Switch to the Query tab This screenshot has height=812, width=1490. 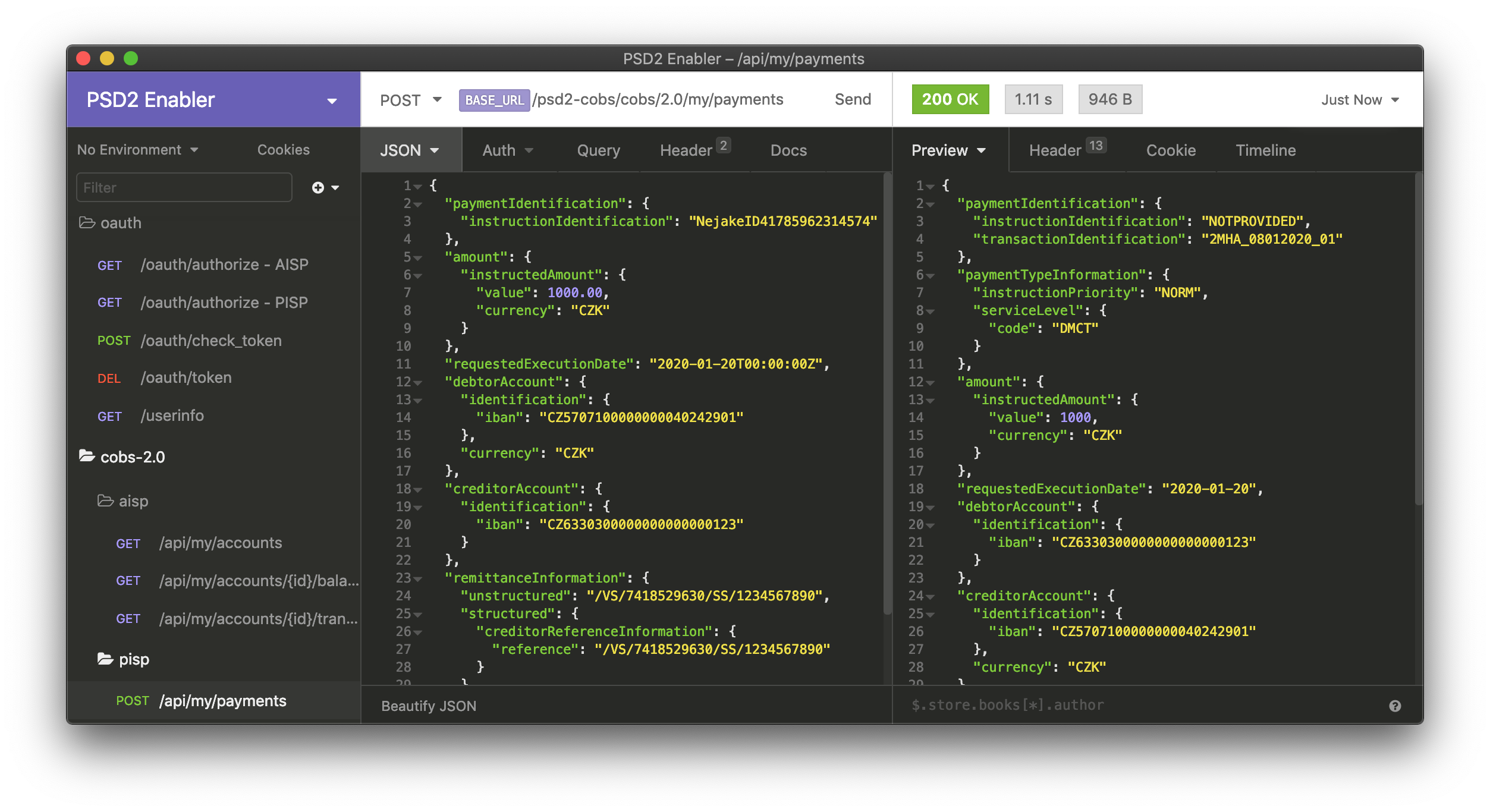598,150
